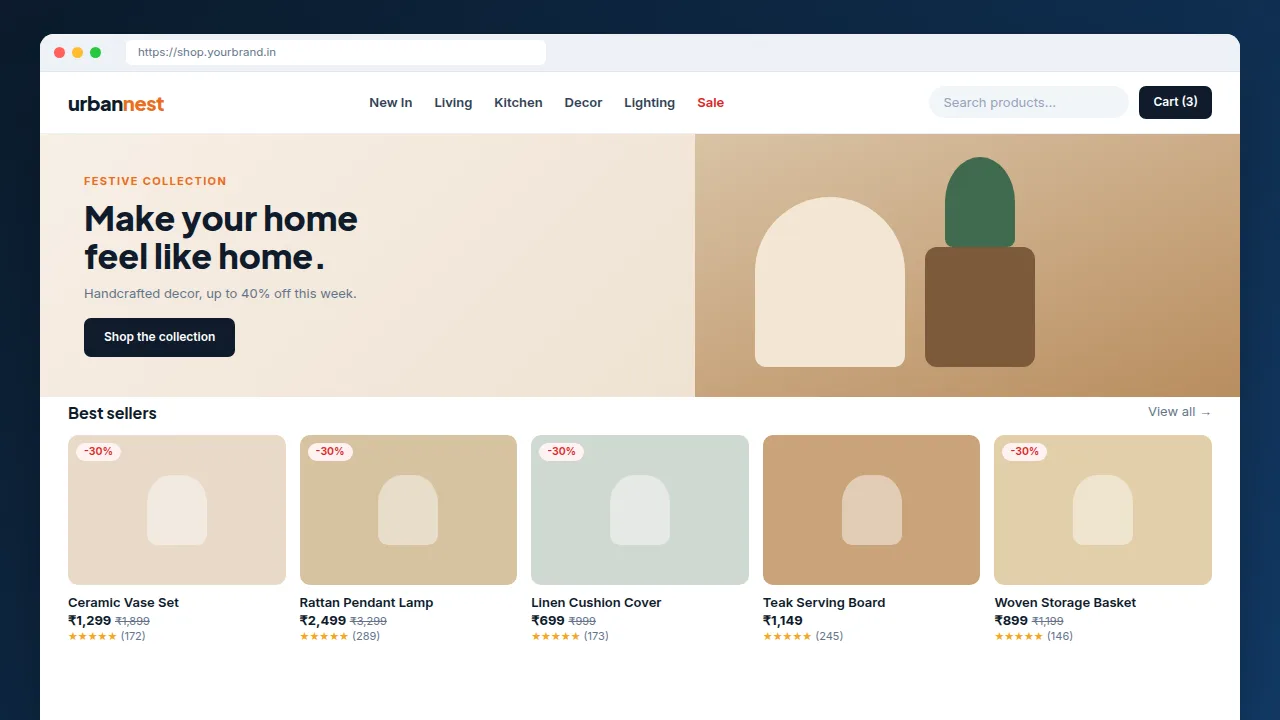Click the Rattan Pendant Lamp title
The height and width of the screenshot is (720, 1280).
[x=366, y=603]
